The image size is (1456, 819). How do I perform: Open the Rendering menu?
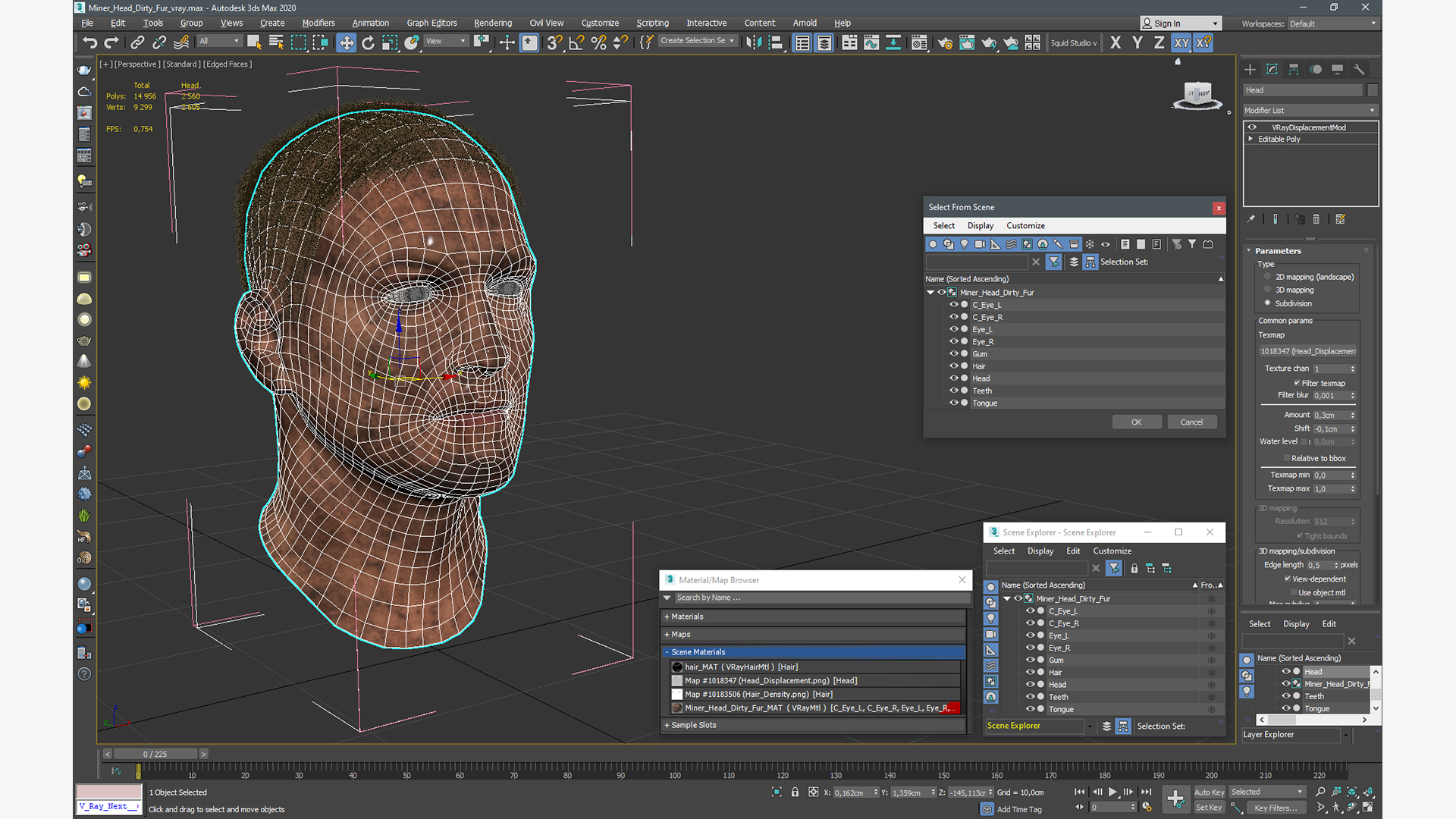click(492, 23)
